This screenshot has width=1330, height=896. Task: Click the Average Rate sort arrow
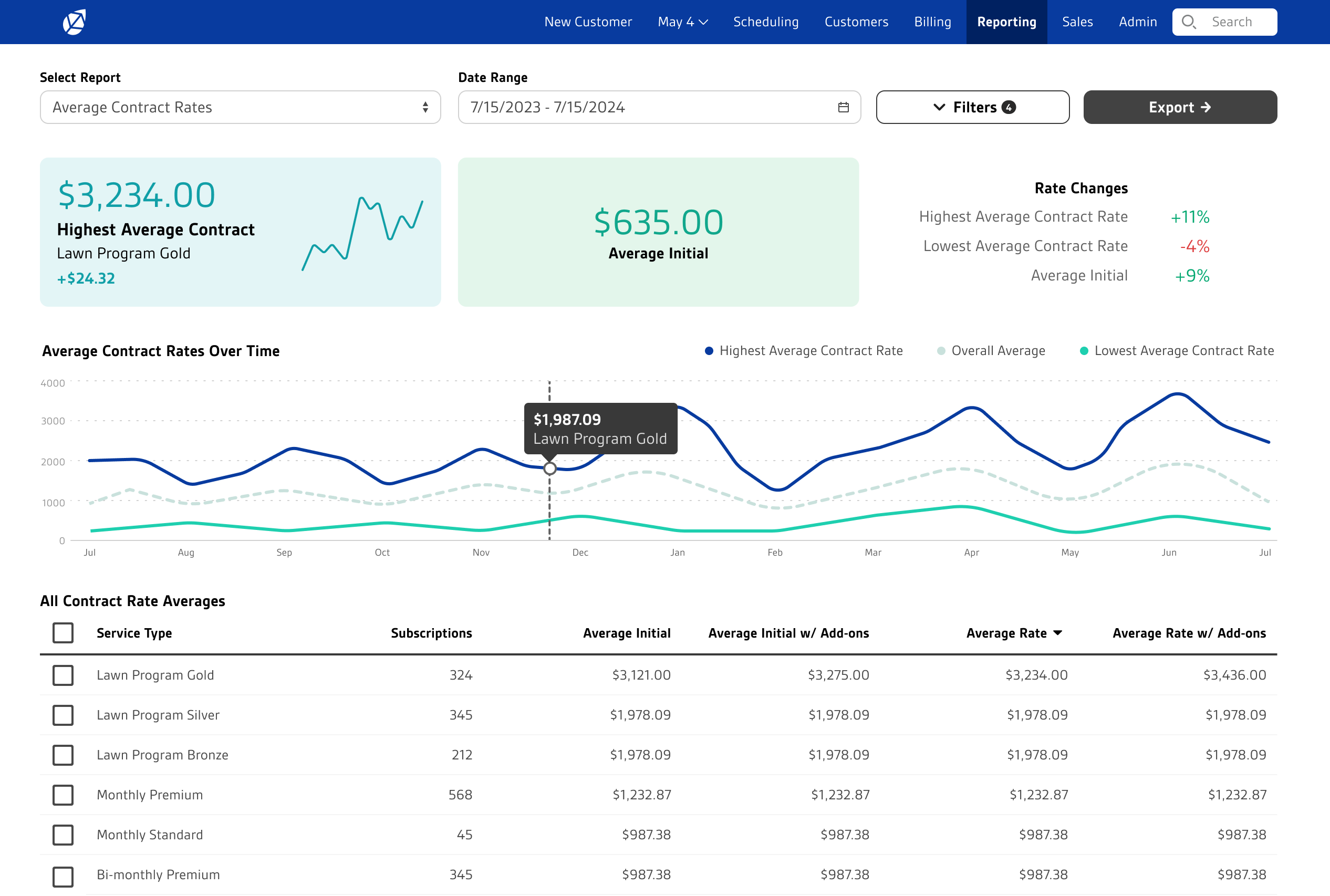tap(1057, 632)
